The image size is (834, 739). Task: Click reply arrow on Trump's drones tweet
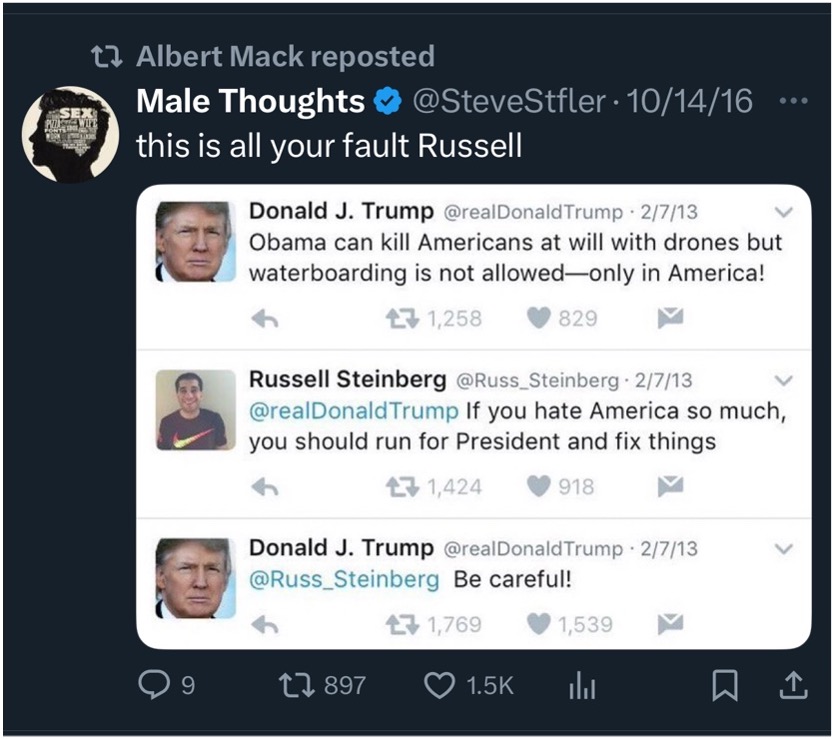click(x=264, y=318)
